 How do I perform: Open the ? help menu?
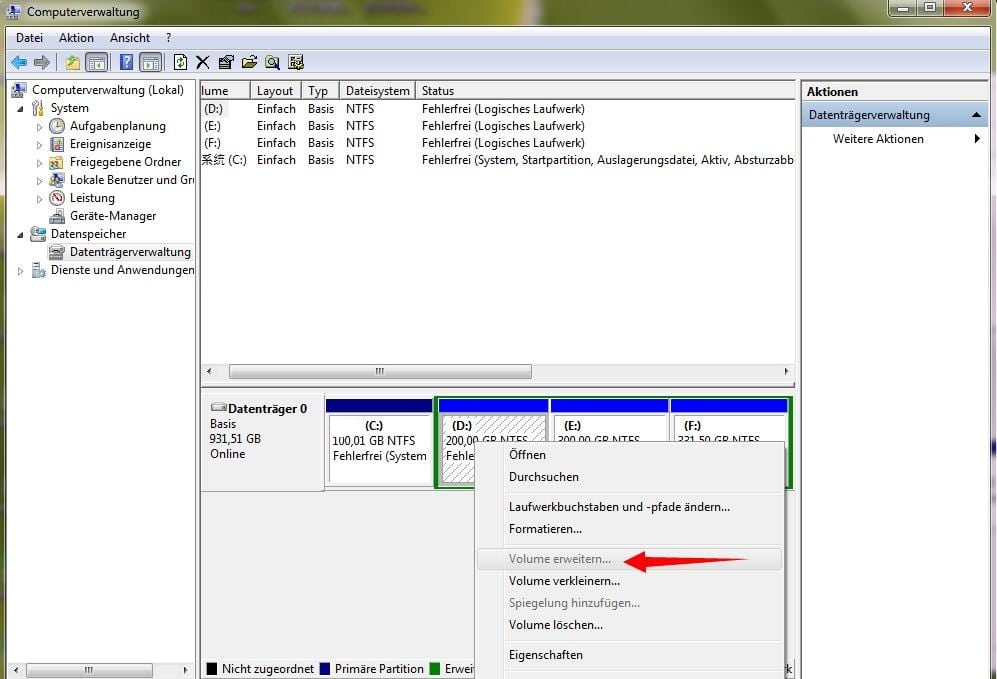coord(168,38)
